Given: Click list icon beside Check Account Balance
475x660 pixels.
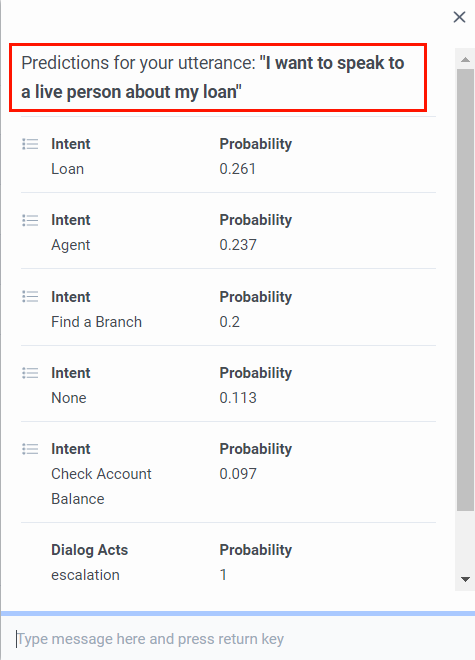Looking at the screenshot, I should pyautogui.click(x=30, y=449).
